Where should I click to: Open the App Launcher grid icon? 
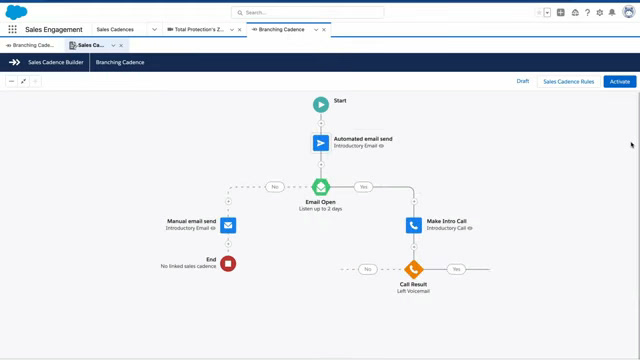[x=12, y=29]
